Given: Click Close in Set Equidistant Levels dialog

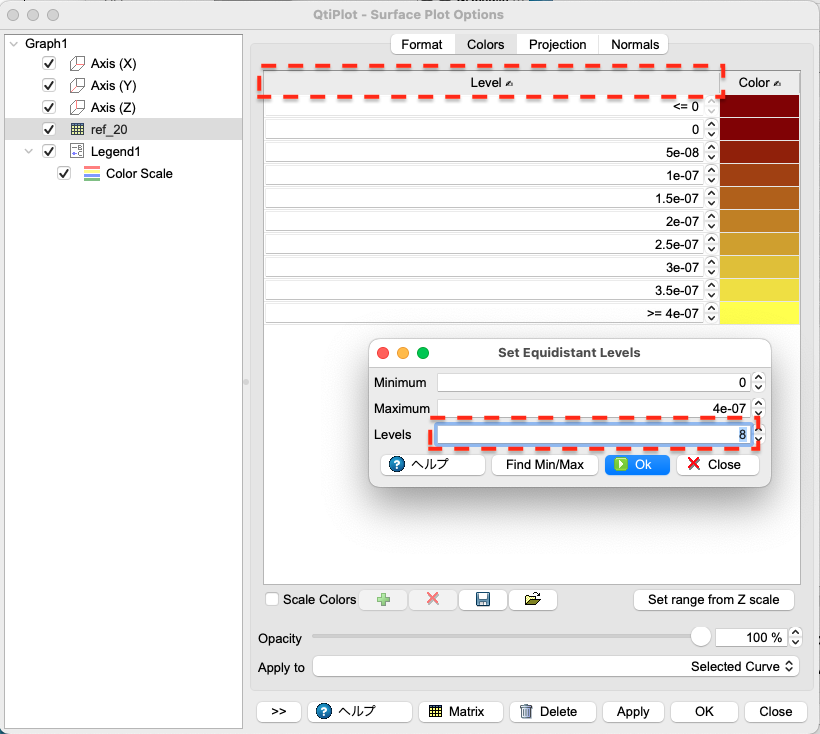Looking at the screenshot, I should click(718, 465).
